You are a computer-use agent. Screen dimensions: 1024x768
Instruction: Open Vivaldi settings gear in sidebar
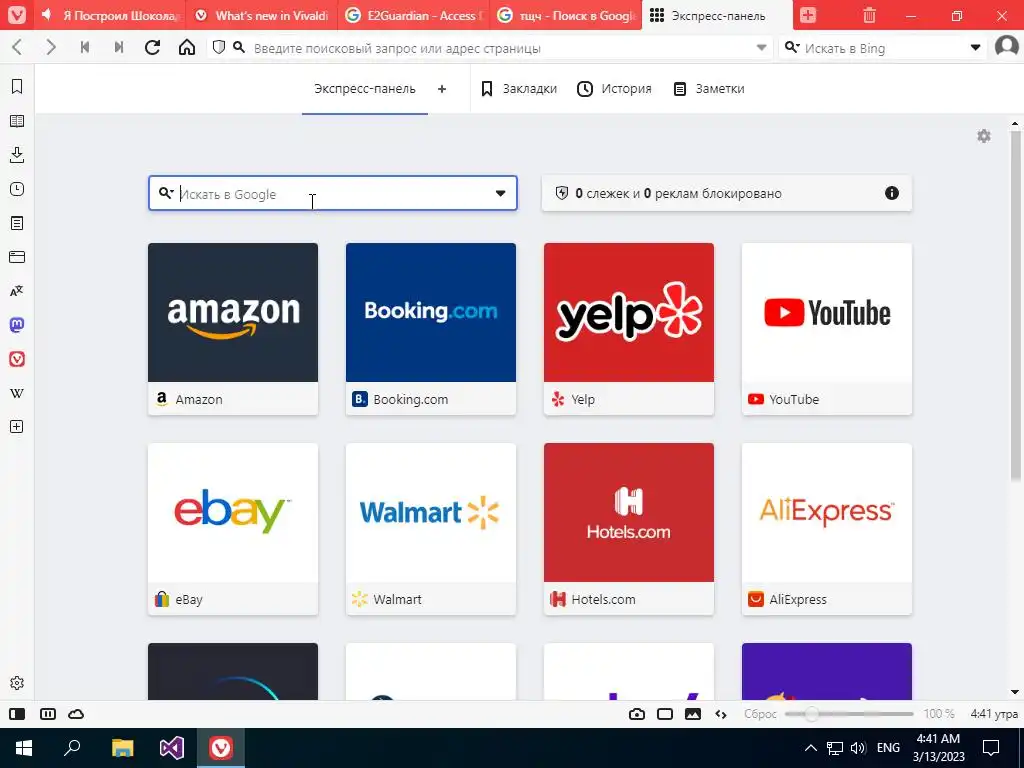point(17,682)
